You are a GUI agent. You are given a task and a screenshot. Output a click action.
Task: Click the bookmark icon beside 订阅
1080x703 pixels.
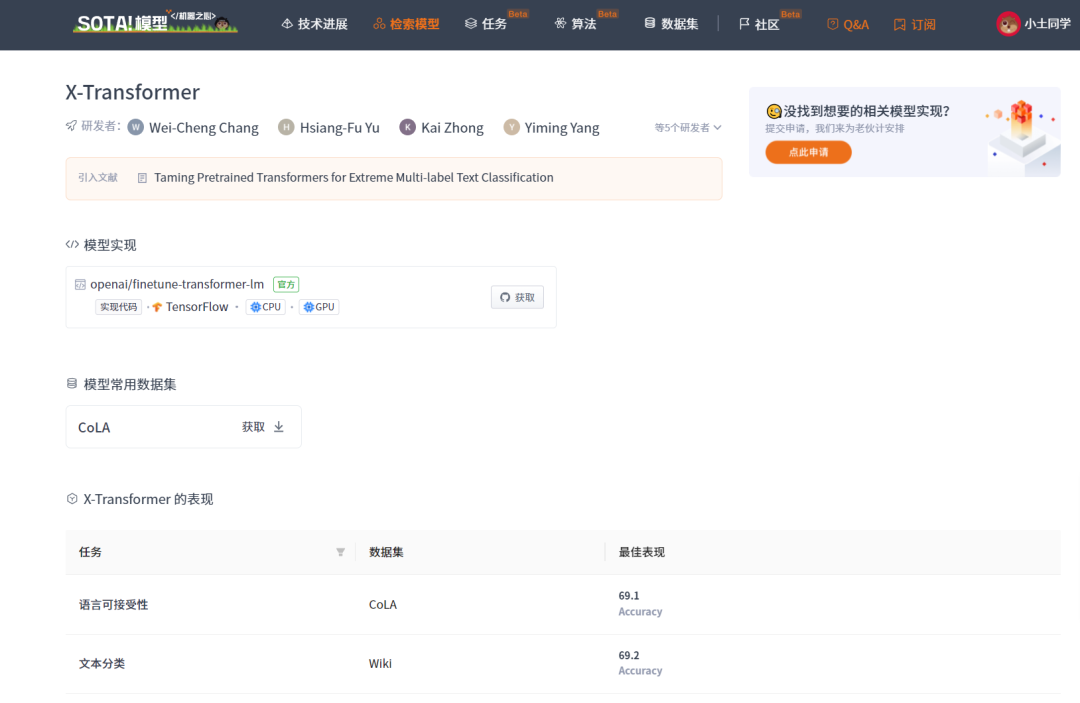[899, 25]
